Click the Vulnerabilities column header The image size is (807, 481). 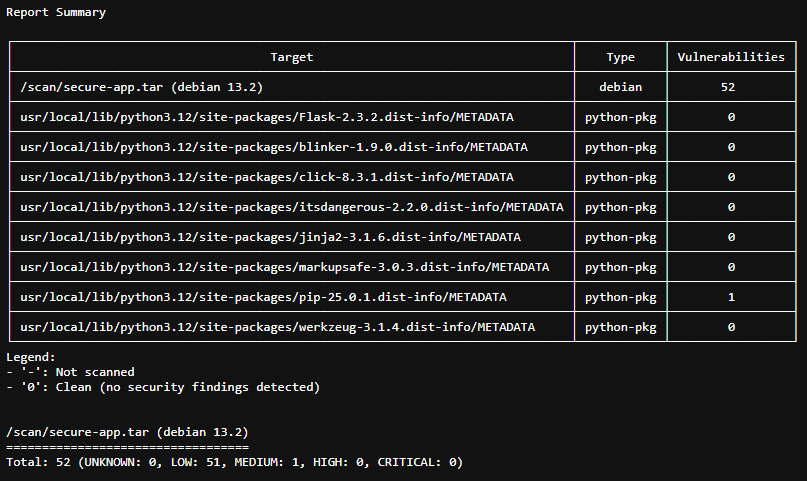(x=731, y=57)
